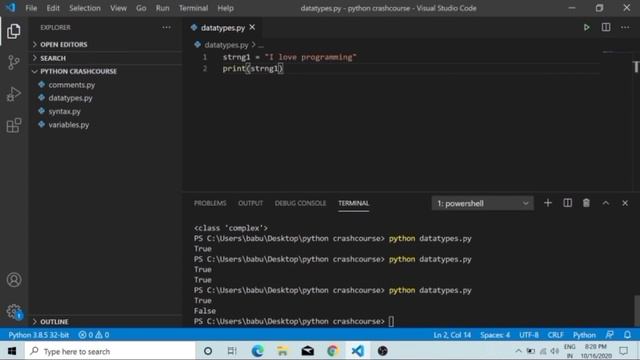640x360 pixels.
Task: Open Chrome from taskbar
Action: (x=332, y=351)
